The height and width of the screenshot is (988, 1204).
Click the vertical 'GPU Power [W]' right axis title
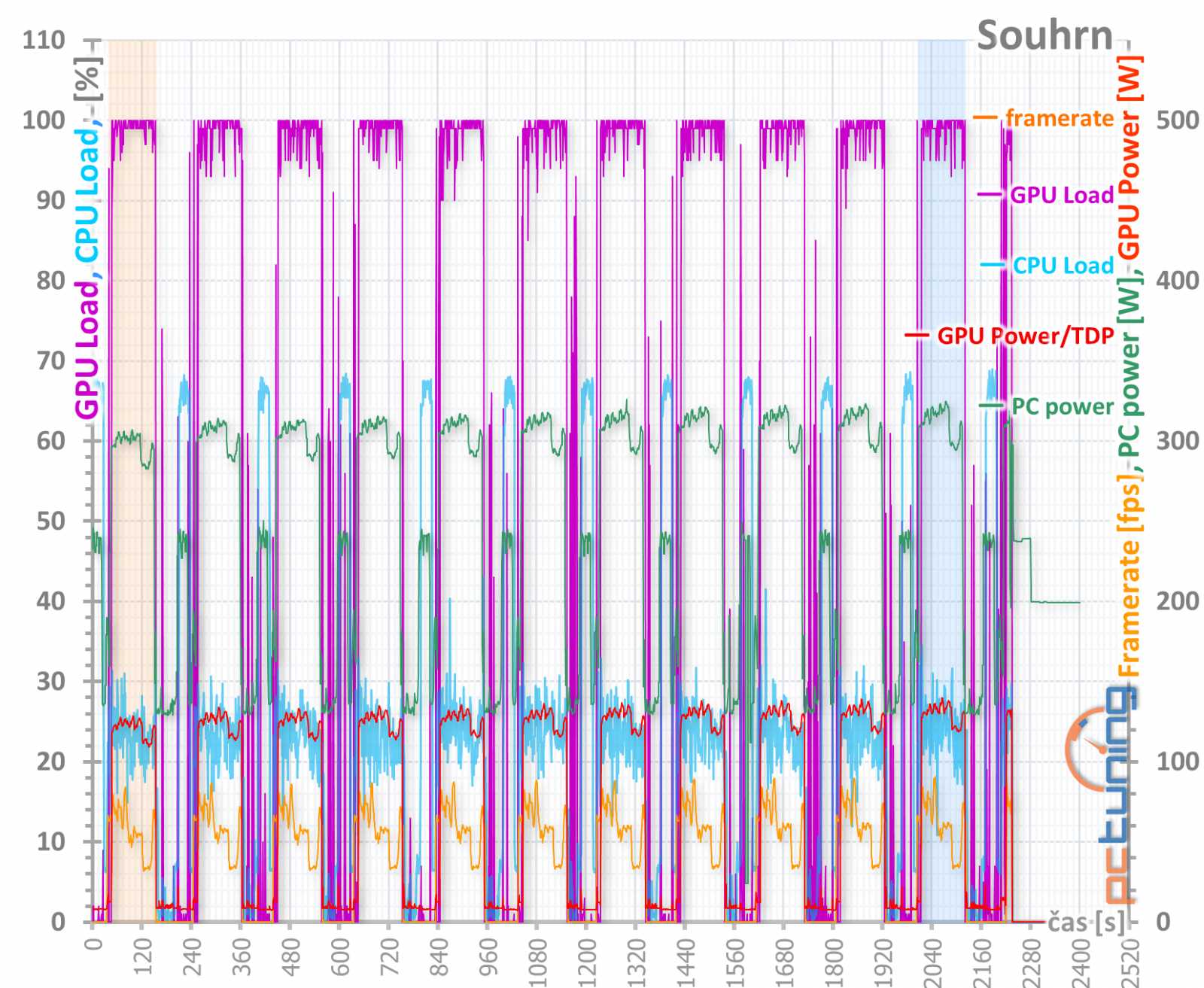[x=1129, y=158]
